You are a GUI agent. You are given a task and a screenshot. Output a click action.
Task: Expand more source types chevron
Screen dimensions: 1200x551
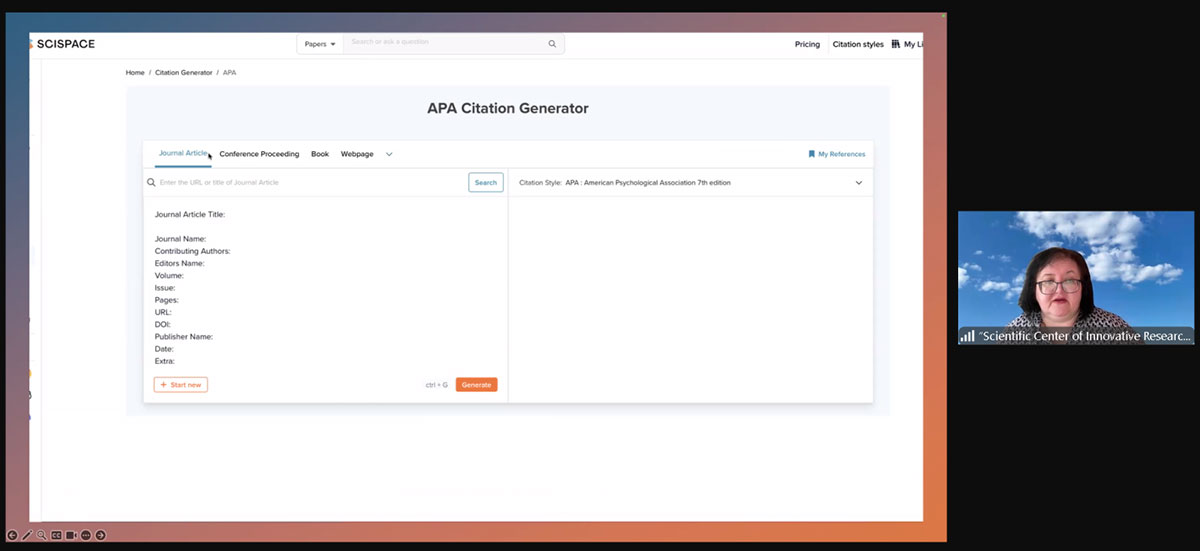(x=389, y=154)
